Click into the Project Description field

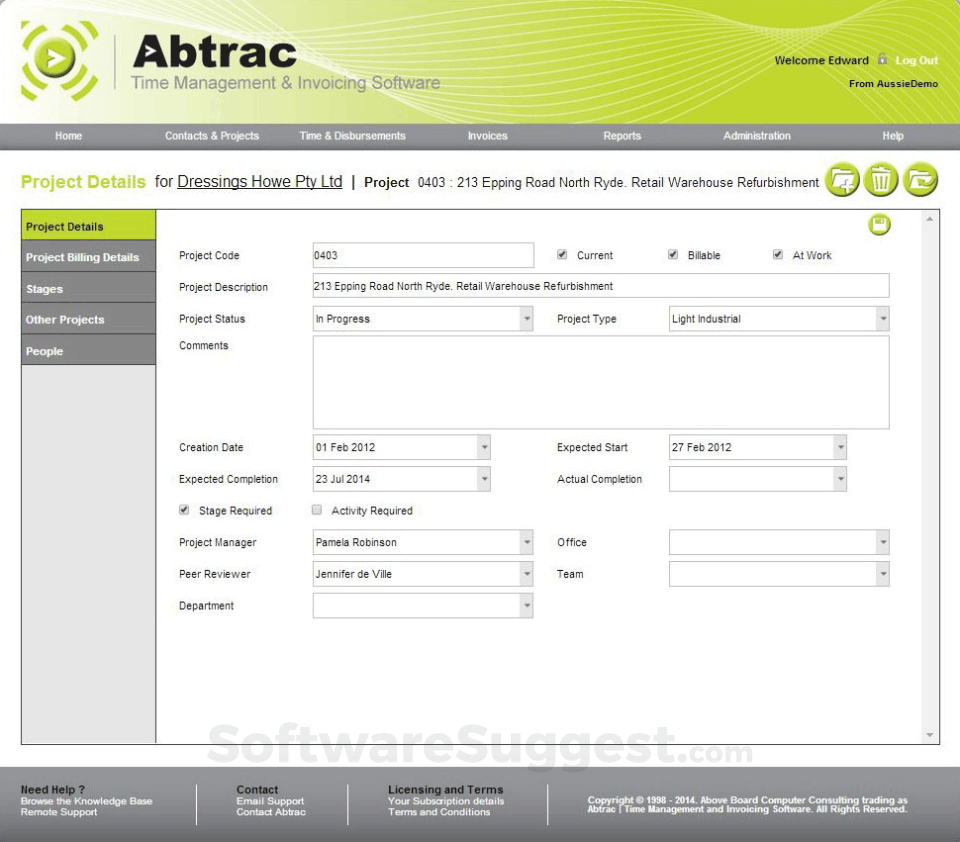click(601, 285)
